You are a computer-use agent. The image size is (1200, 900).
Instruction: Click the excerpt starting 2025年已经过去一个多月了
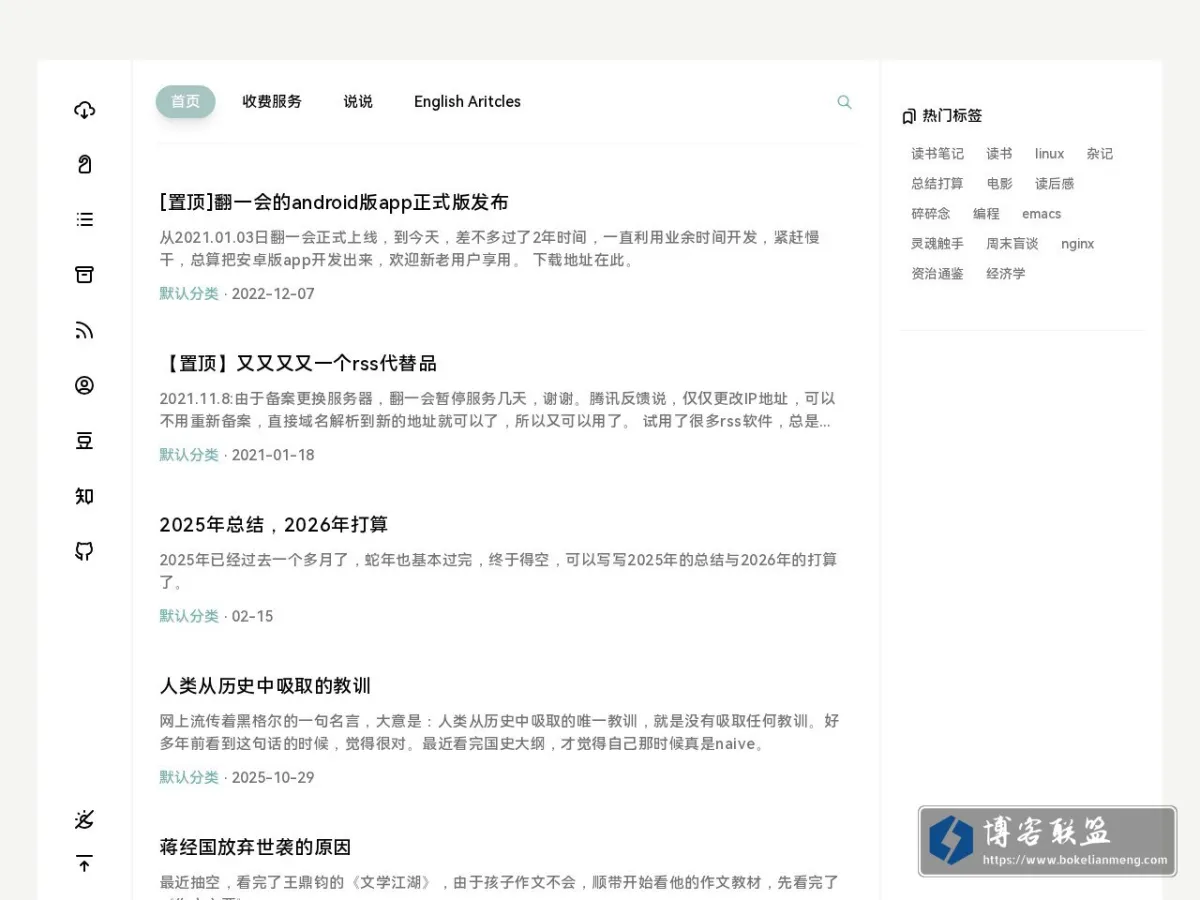498,571
